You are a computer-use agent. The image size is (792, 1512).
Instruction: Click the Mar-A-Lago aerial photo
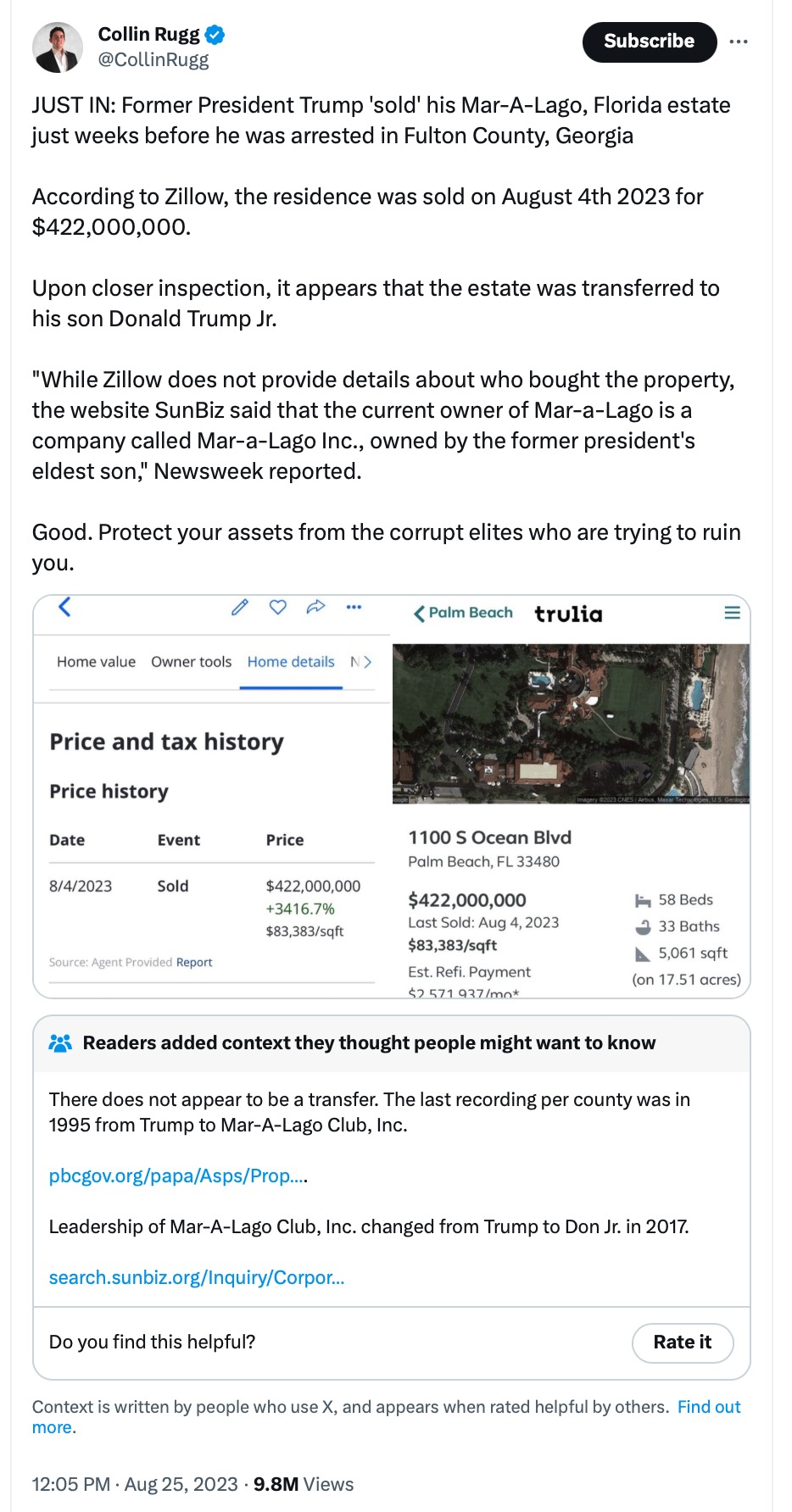(x=571, y=723)
